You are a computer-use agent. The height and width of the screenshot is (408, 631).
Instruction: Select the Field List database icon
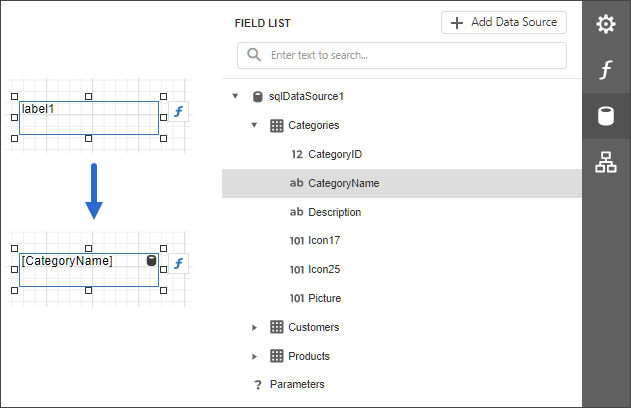pyautogui.click(x=606, y=117)
